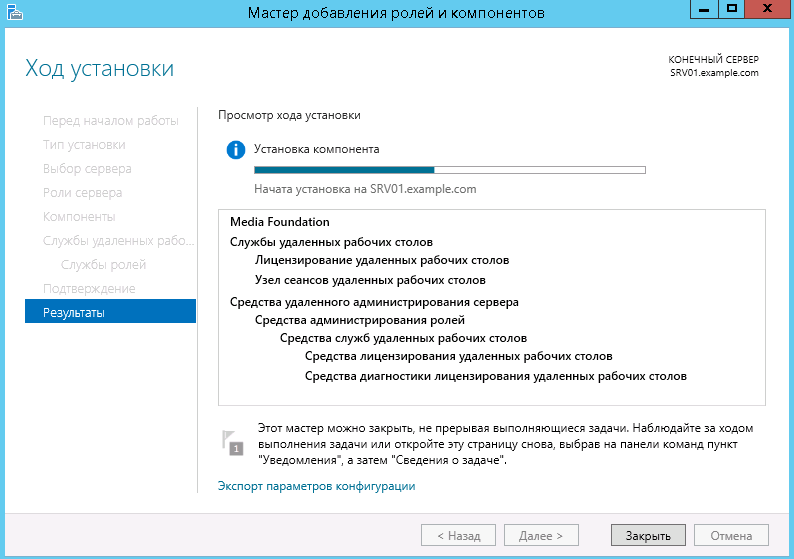Click the window title bar text

[396, 13]
